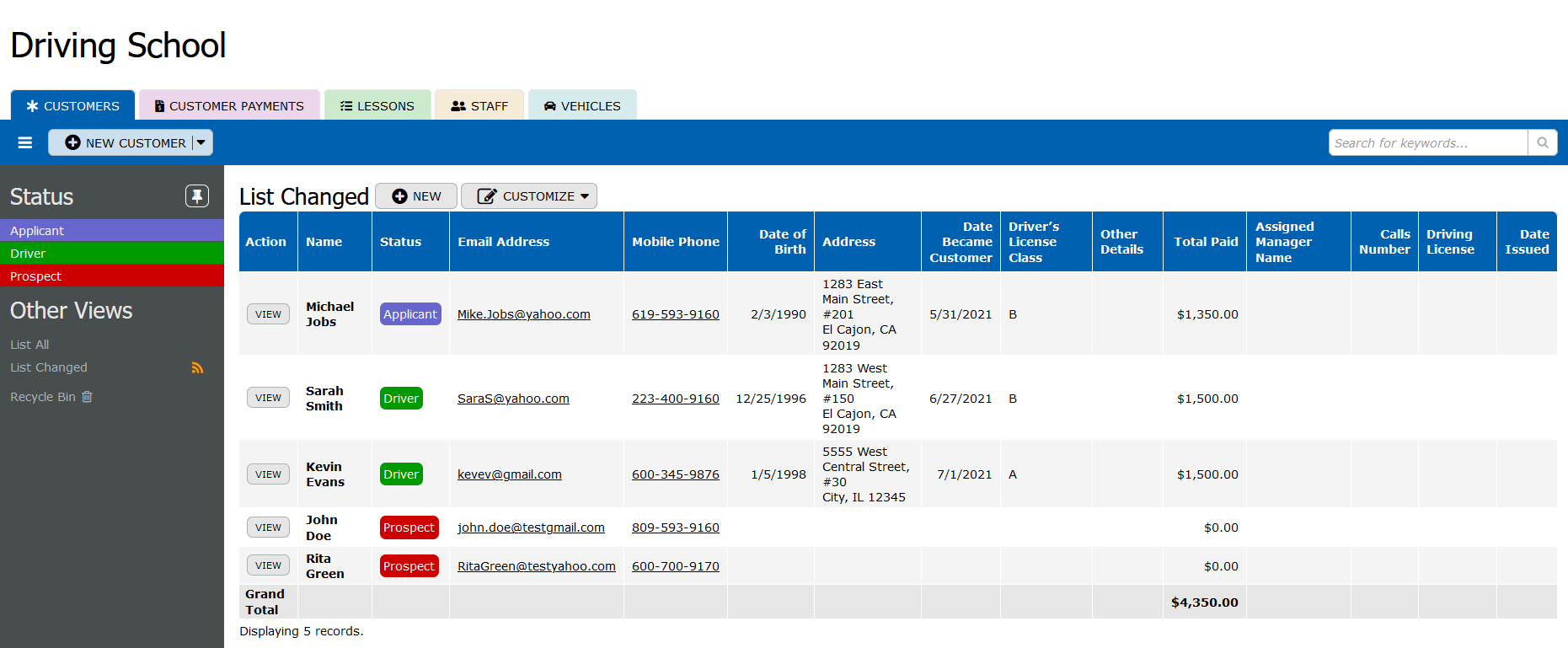Viewport: 1568px width, 648px height.
Task: Click the RSS feed icon beside List Changed
Action: click(197, 368)
